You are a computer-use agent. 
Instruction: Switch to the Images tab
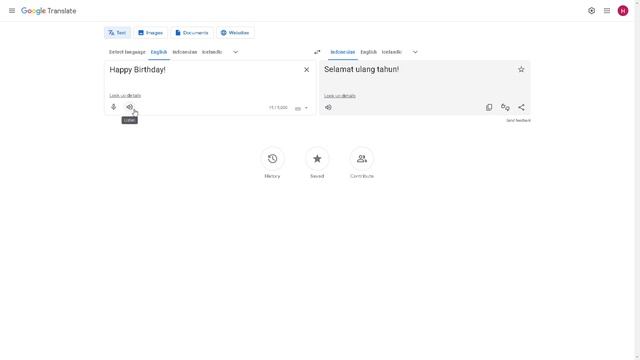pos(150,33)
